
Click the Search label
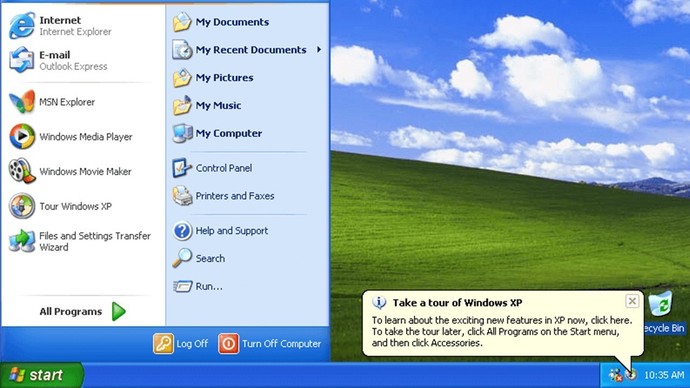tap(210, 258)
